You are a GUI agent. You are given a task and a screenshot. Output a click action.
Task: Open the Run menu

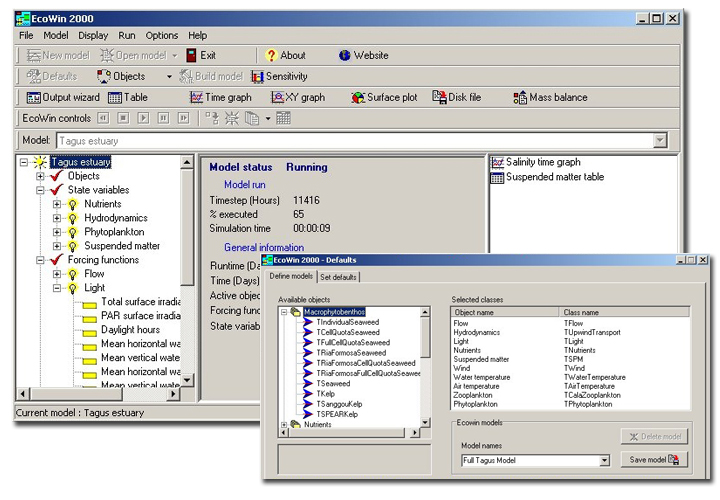[x=127, y=35]
